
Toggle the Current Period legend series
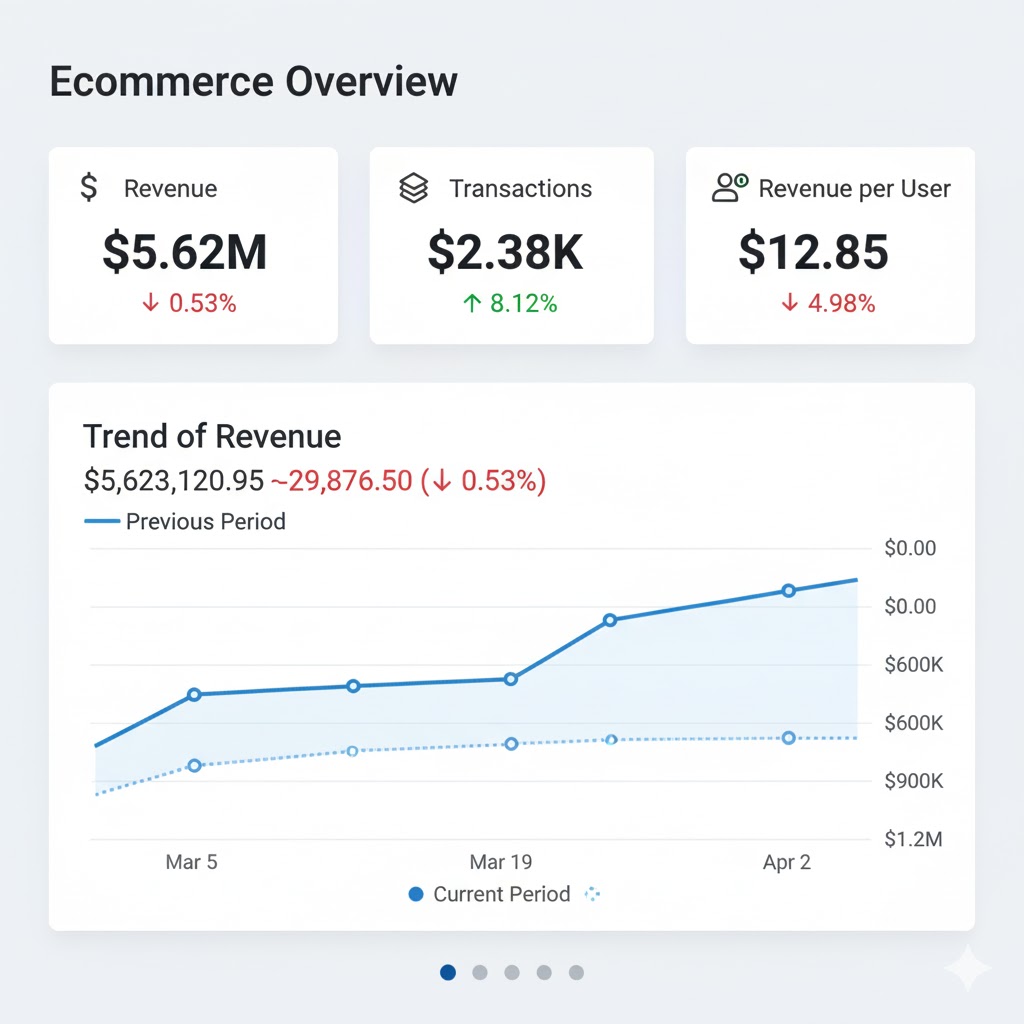click(x=490, y=894)
